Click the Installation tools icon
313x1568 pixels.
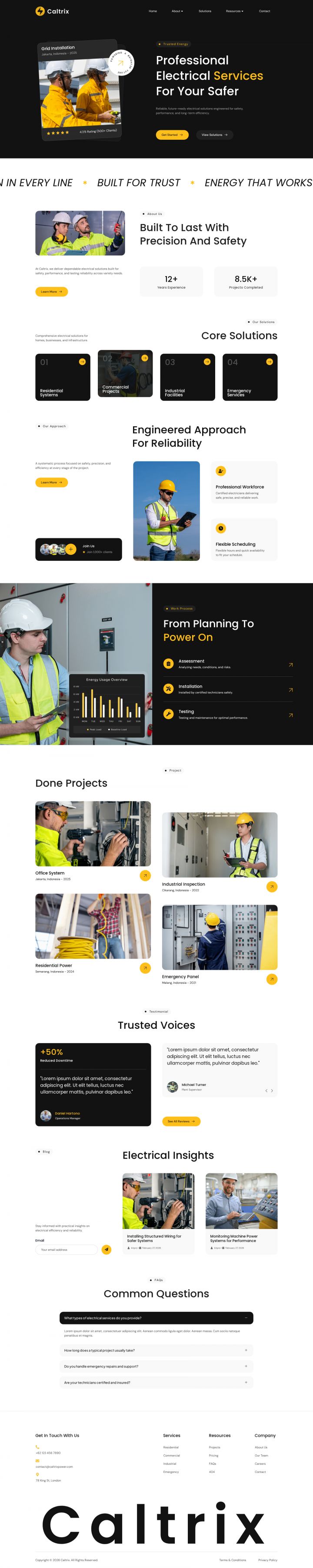[168, 689]
